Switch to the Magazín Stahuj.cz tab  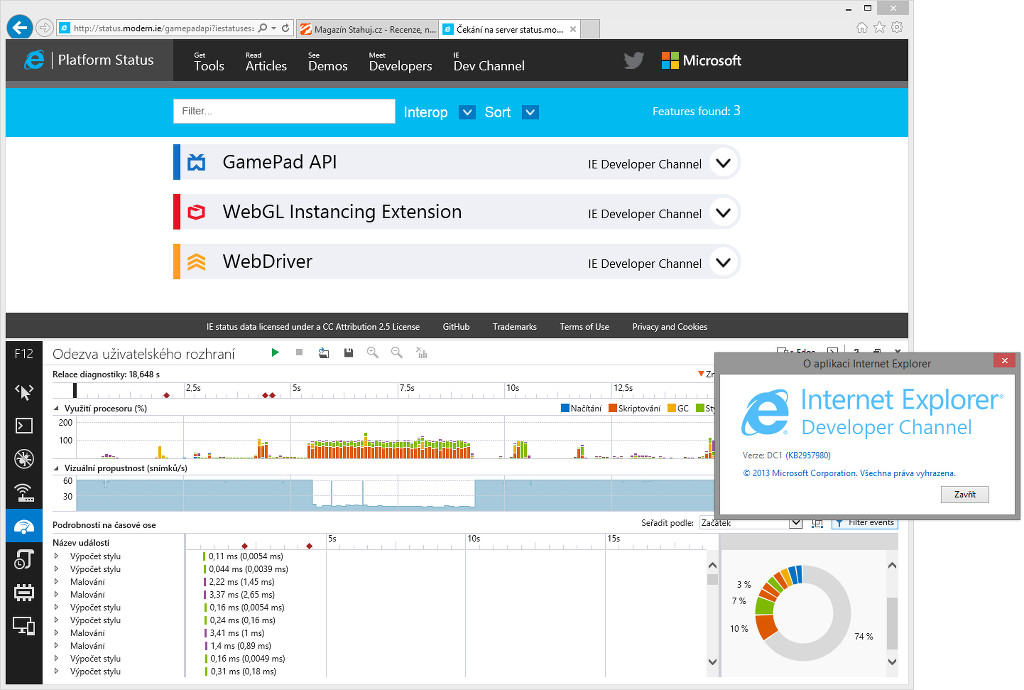[368, 29]
